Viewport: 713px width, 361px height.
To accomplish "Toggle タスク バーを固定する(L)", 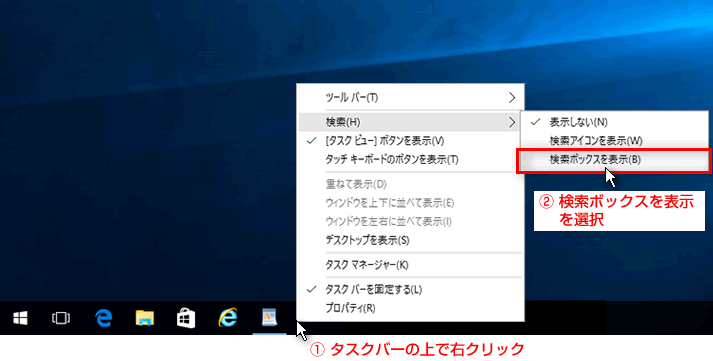I will tap(410, 289).
